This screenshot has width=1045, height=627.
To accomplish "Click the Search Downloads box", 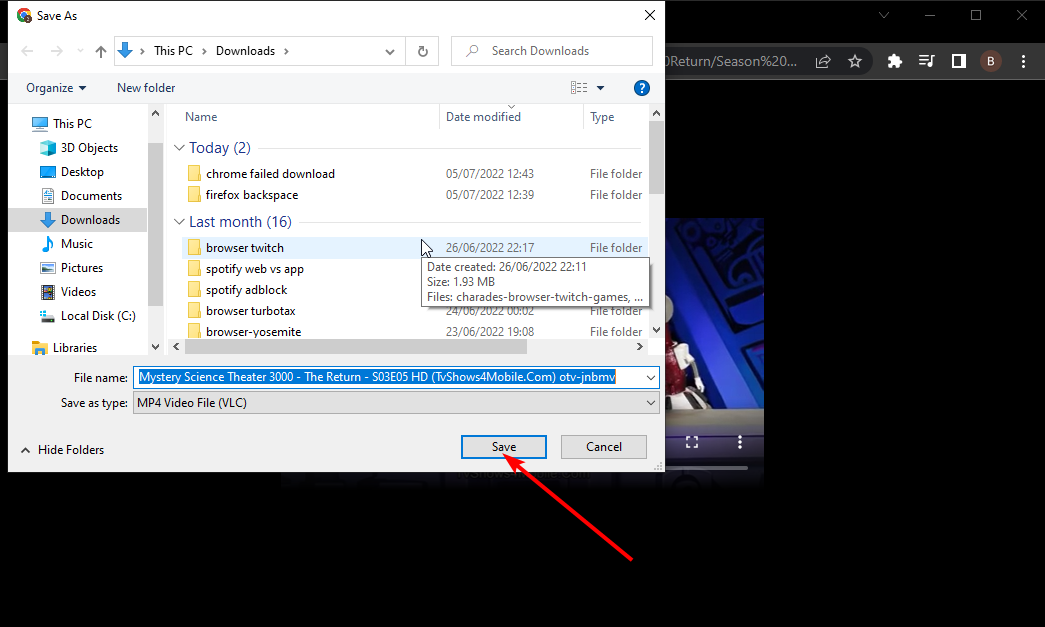I will [x=552, y=51].
